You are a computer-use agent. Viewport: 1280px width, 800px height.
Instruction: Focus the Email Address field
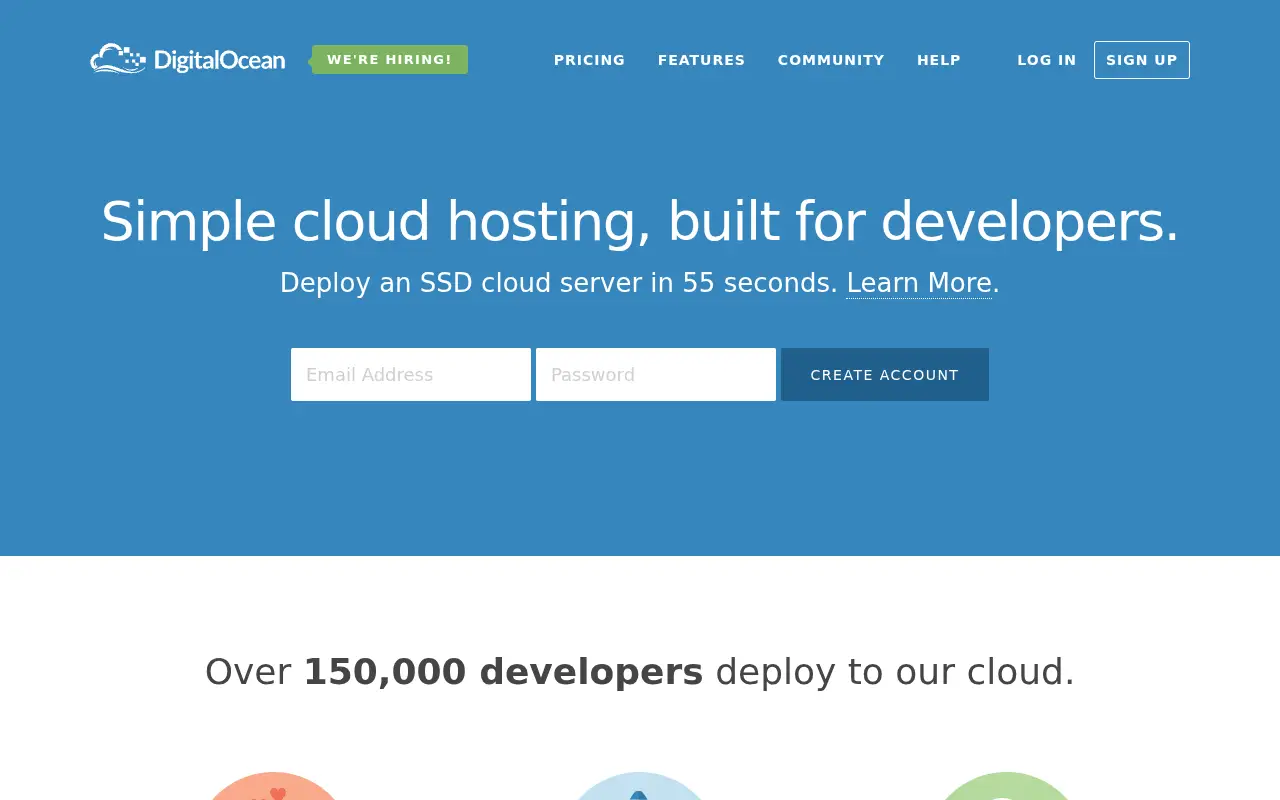pos(411,374)
